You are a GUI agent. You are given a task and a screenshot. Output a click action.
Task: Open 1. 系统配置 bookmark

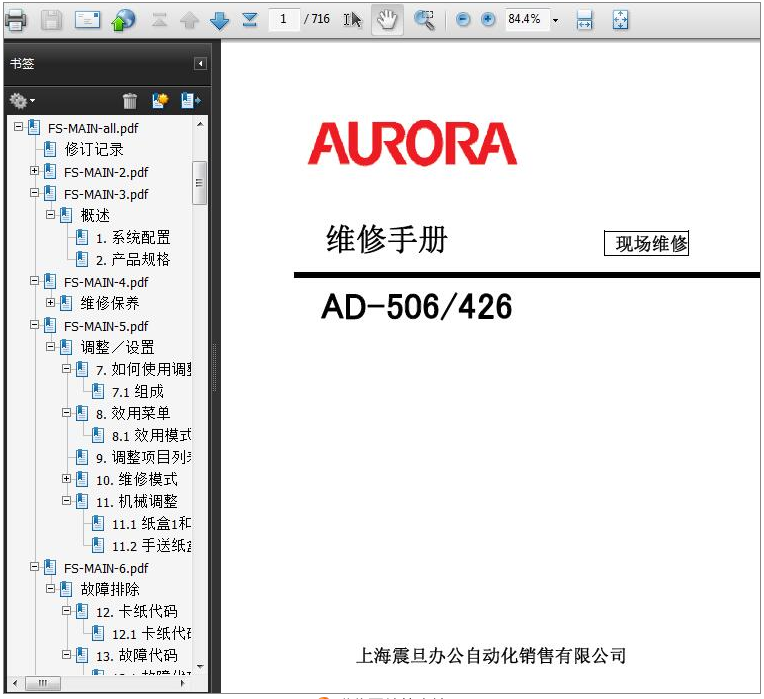pyautogui.click(x=133, y=238)
